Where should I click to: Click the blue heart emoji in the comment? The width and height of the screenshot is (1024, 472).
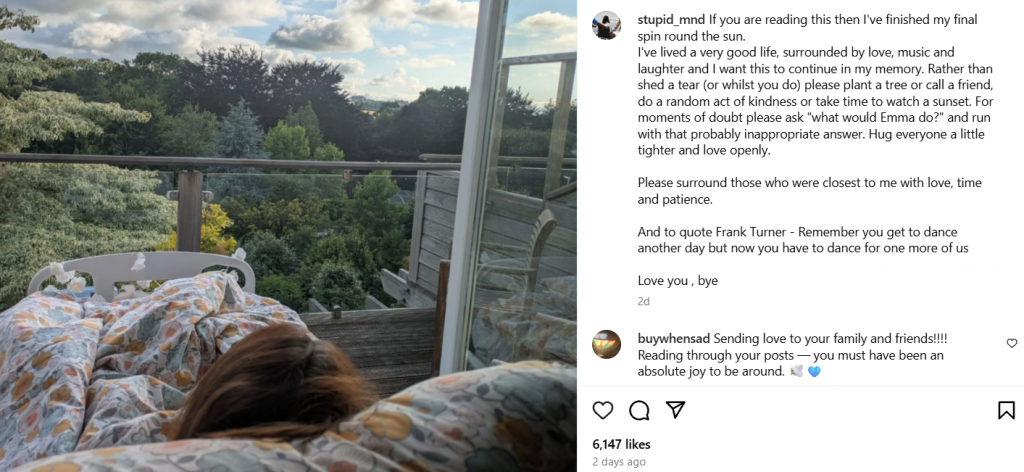[814, 371]
